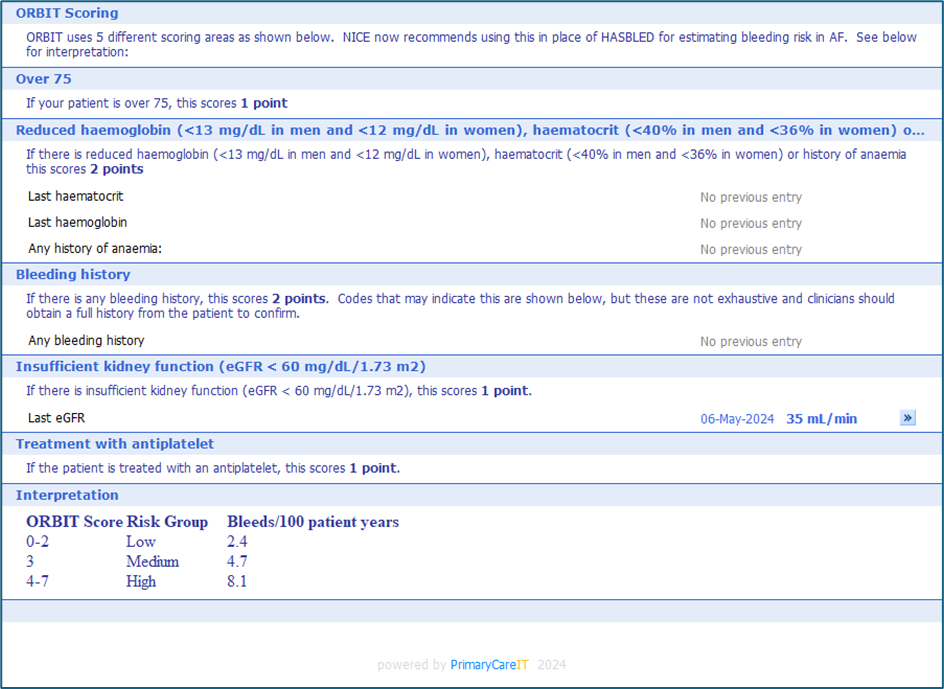Screen dimensions: 944x689
Task: Select the Over 75 section header
Action: 44,78
